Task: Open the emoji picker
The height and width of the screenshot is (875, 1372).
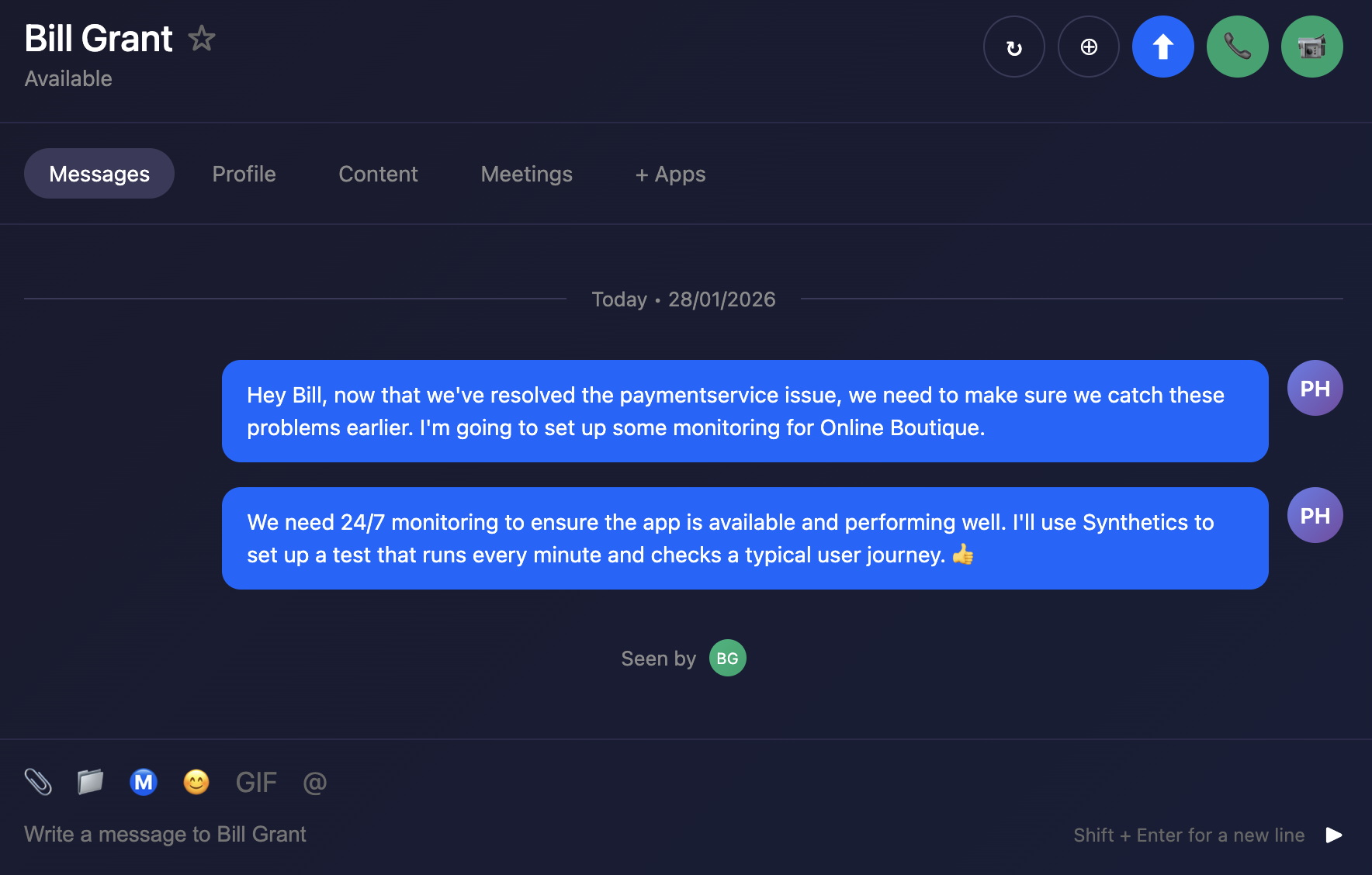Action: pyautogui.click(x=196, y=782)
